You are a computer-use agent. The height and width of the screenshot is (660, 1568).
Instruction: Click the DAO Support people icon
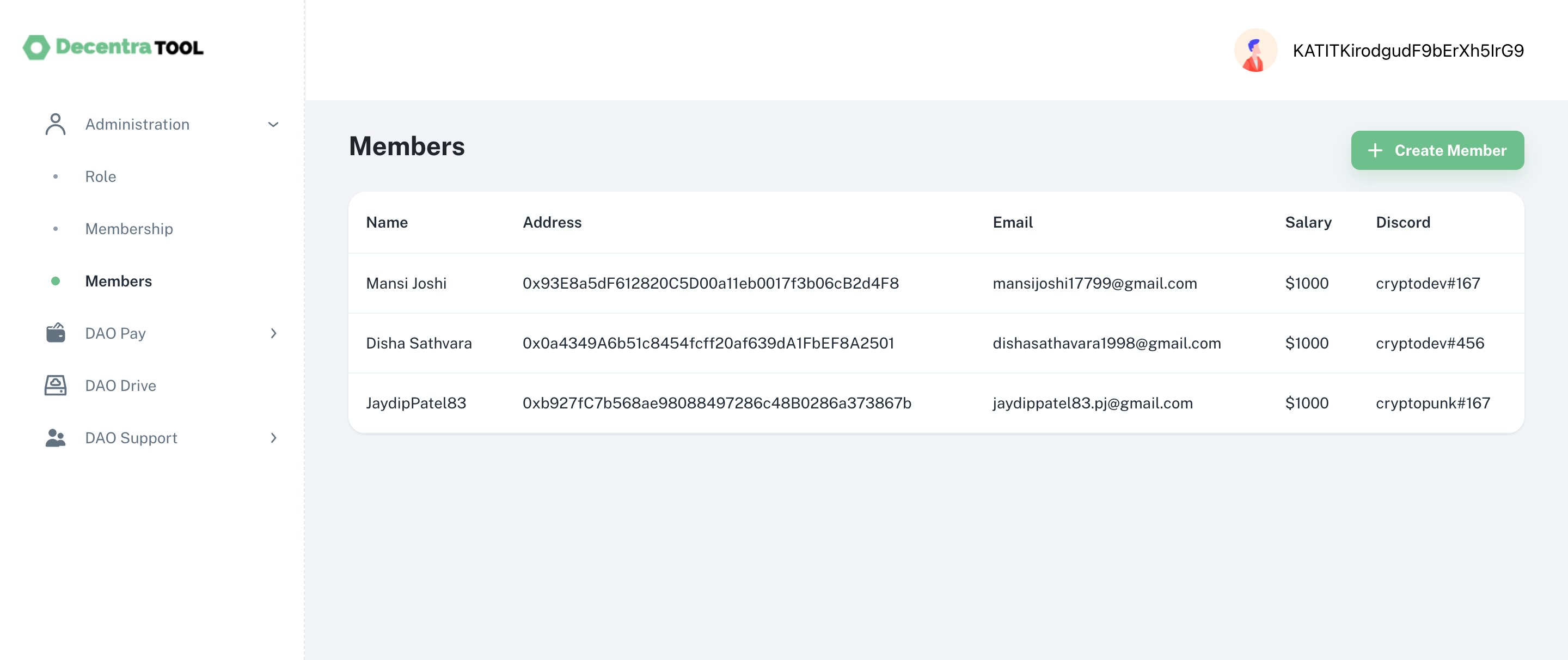55,437
